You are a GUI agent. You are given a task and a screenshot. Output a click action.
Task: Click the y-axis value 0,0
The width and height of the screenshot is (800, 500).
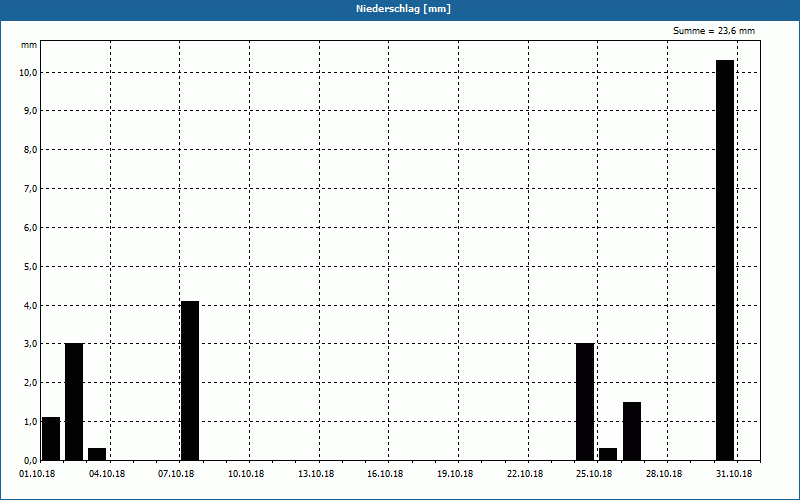[31, 460]
